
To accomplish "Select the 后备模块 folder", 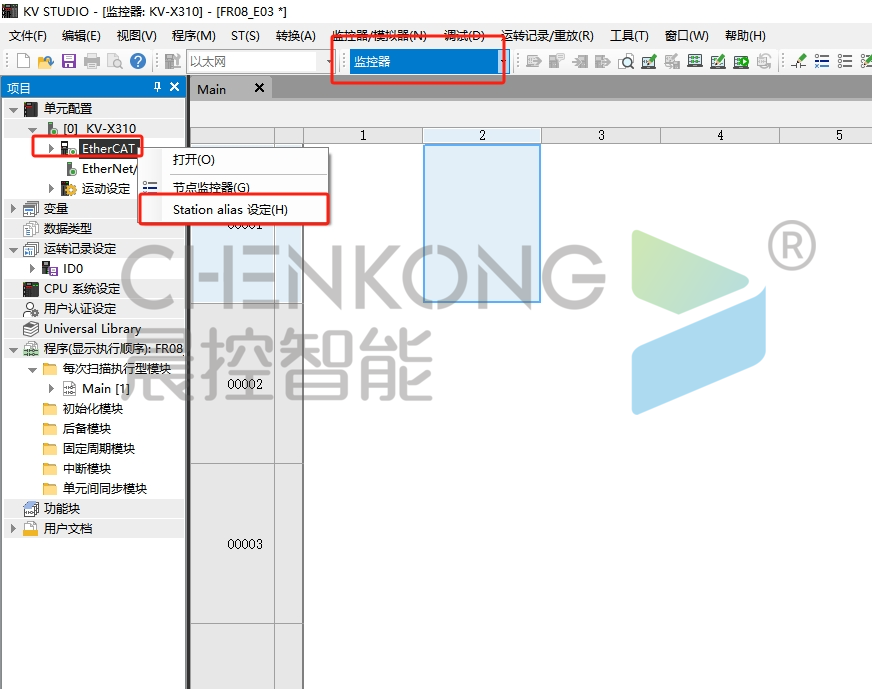I will pos(87,429).
